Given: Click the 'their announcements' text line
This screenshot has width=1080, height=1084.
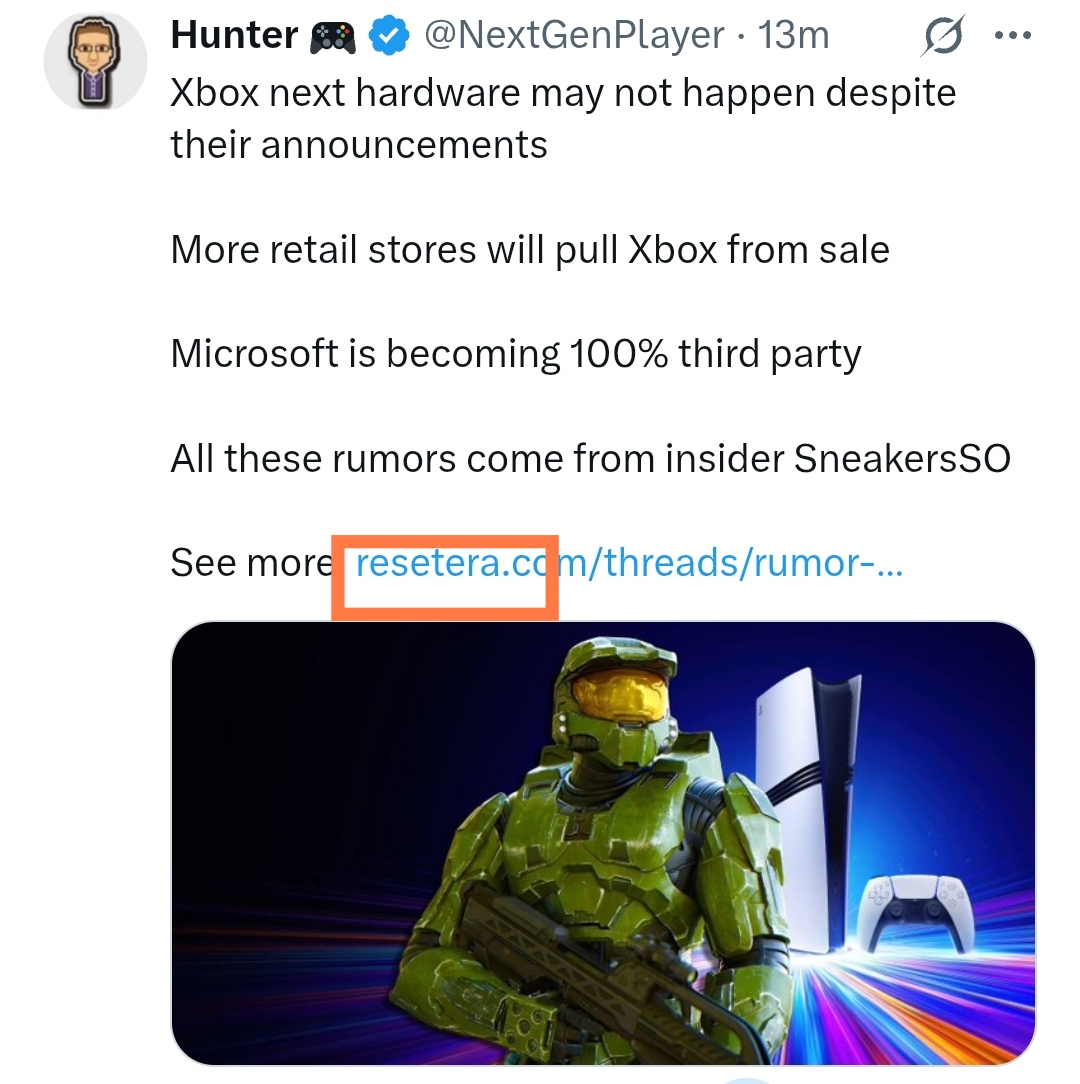Looking at the screenshot, I should tap(359, 145).
